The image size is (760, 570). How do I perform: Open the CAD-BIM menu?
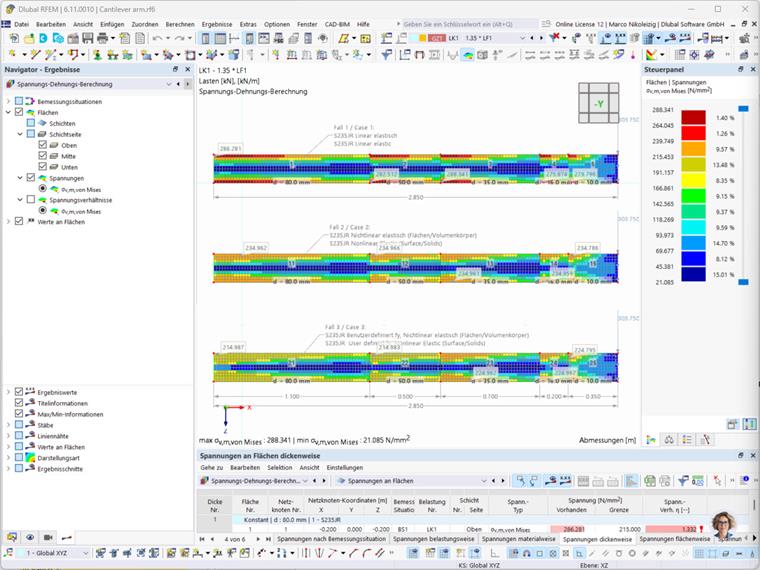point(337,24)
